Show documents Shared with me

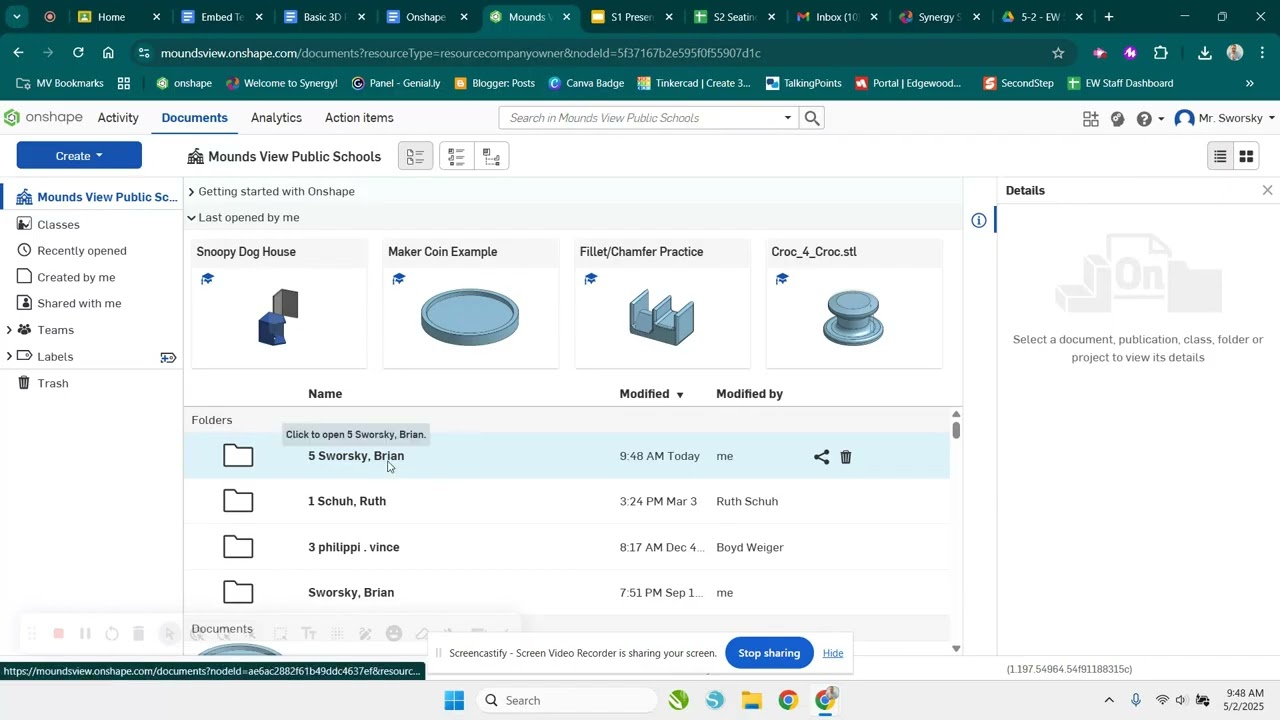tap(79, 303)
